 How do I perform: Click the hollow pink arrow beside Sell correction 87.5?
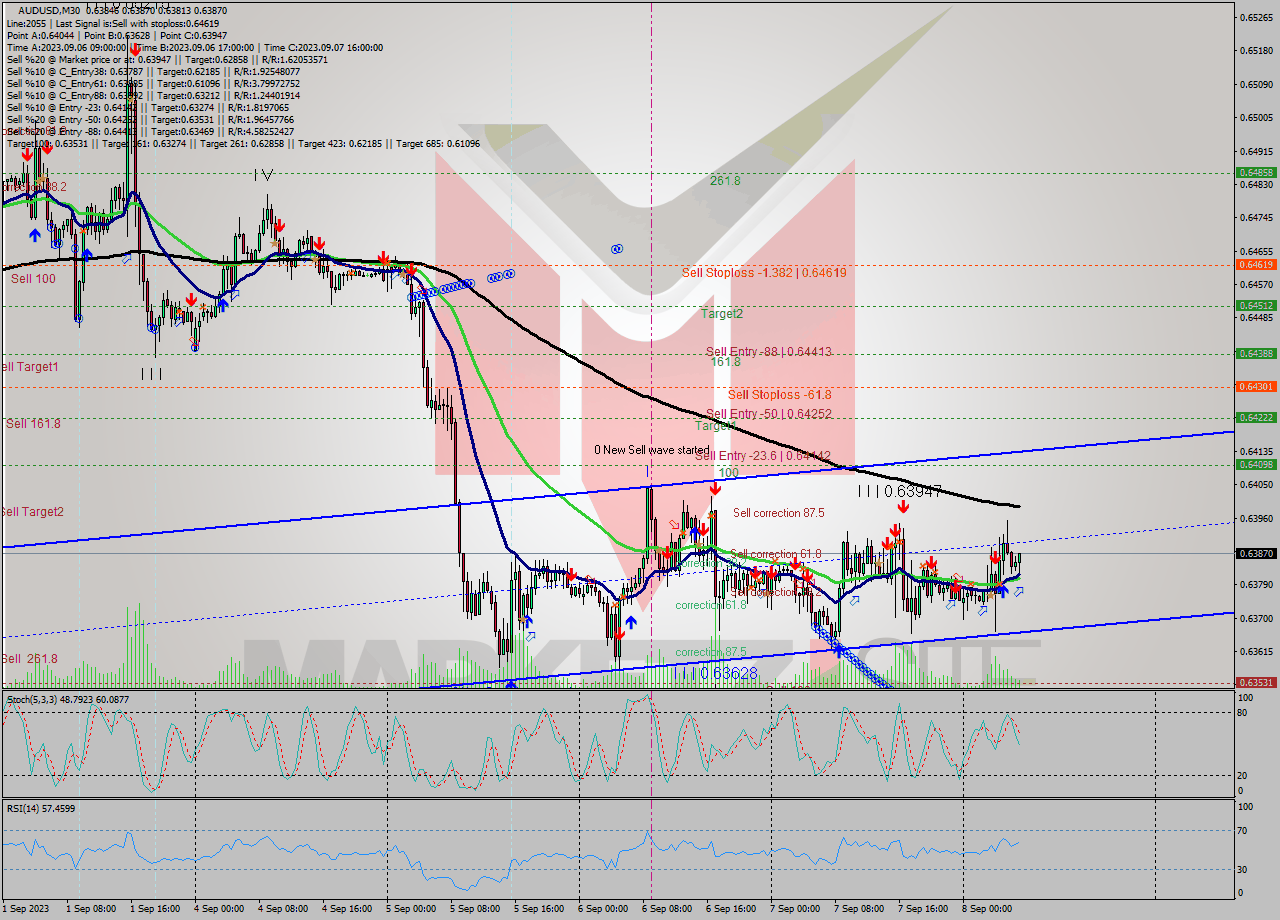[673, 525]
